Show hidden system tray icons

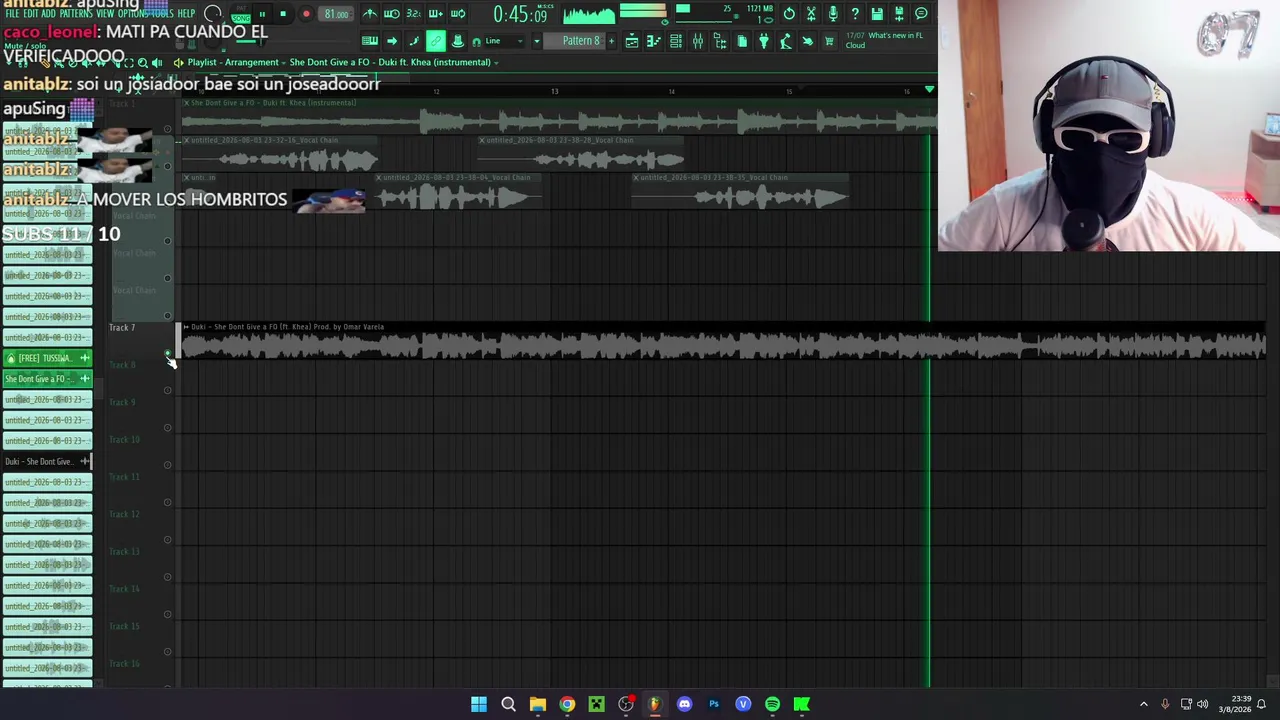click(1144, 704)
